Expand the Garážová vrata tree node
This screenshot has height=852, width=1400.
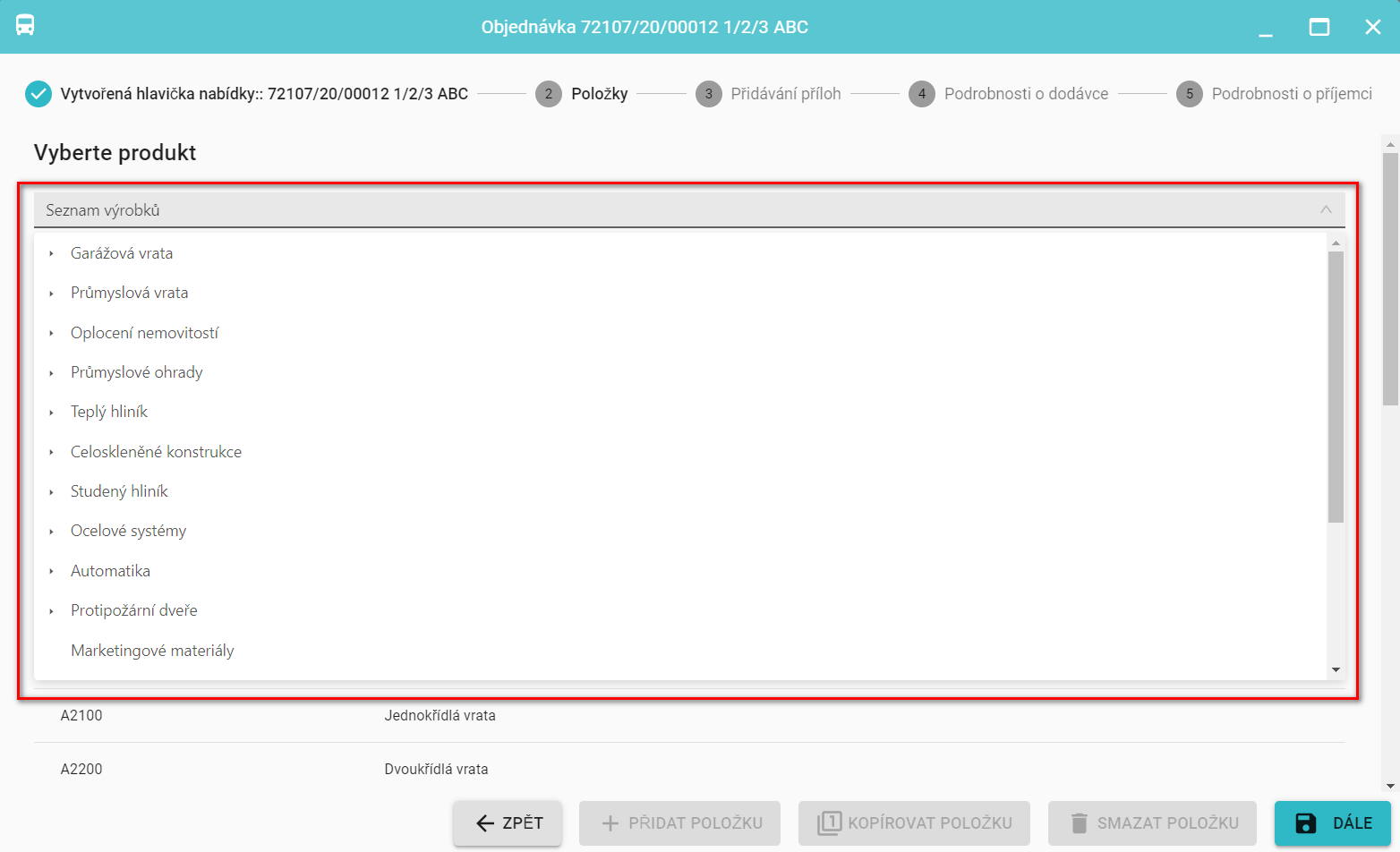coord(52,254)
